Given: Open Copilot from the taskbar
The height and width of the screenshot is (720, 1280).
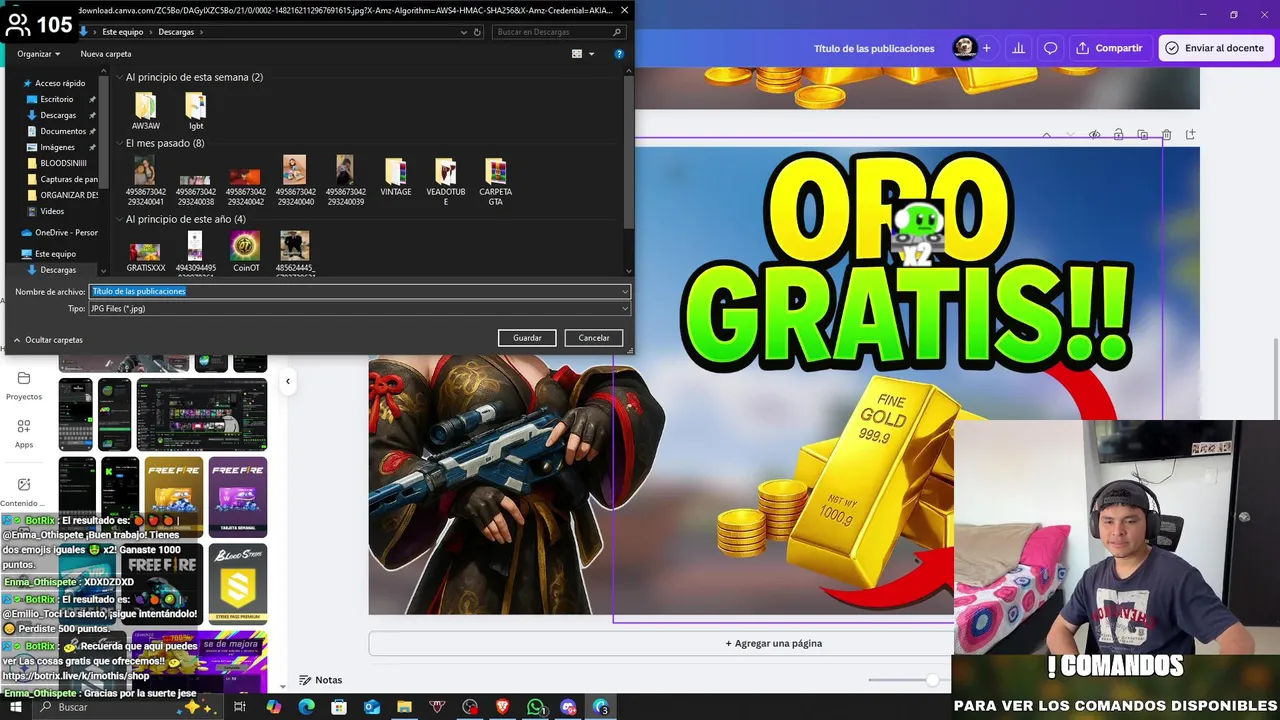Looking at the screenshot, I should point(273,707).
